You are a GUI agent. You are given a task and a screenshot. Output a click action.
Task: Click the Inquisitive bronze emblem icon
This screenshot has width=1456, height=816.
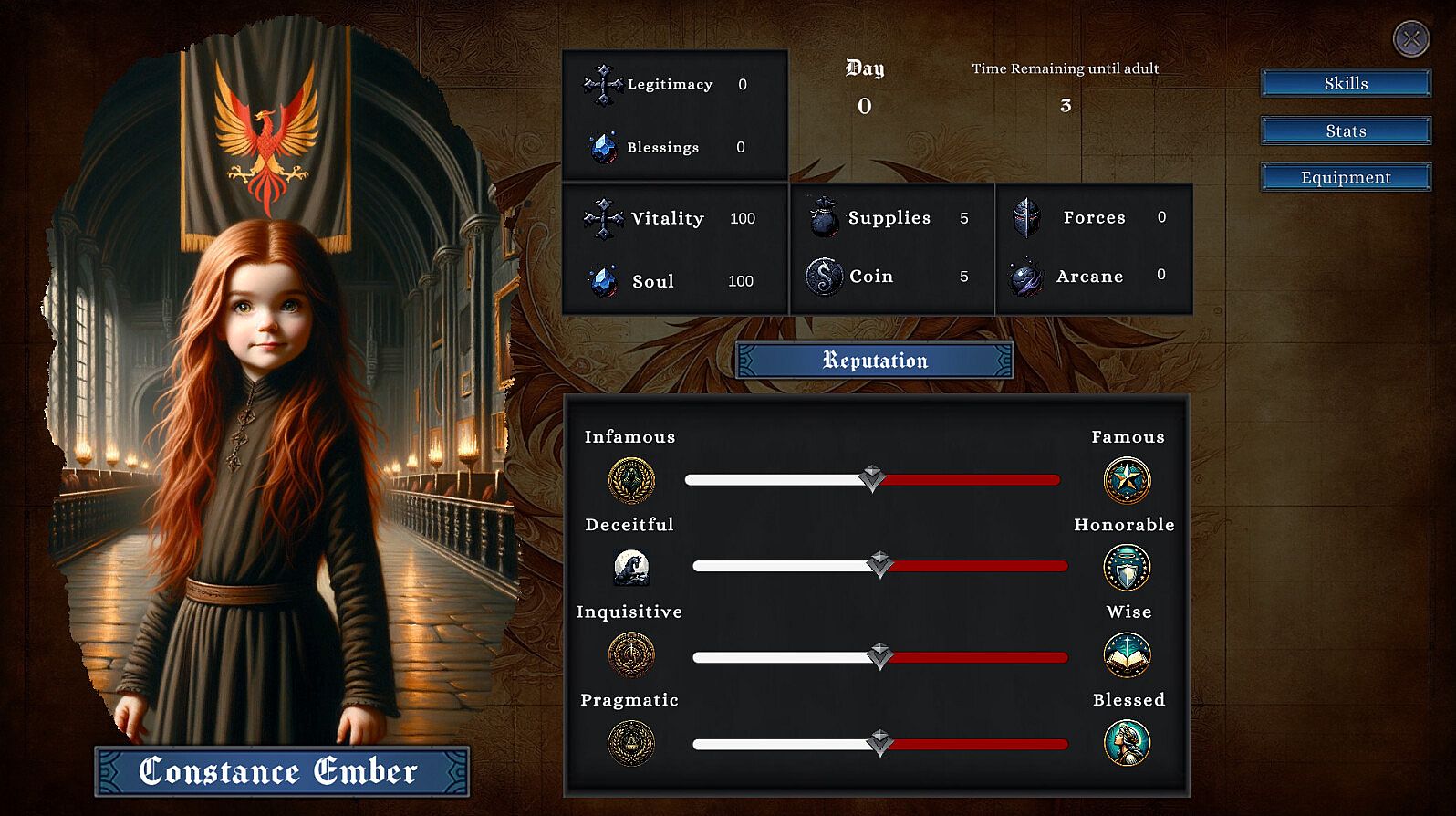click(631, 655)
